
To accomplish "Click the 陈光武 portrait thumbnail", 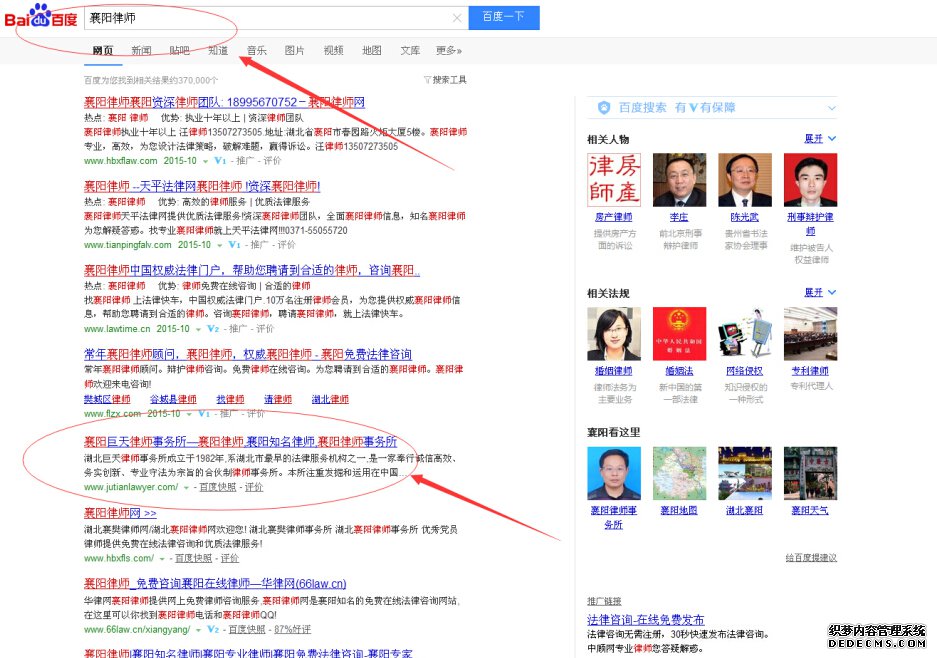I will tap(745, 180).
